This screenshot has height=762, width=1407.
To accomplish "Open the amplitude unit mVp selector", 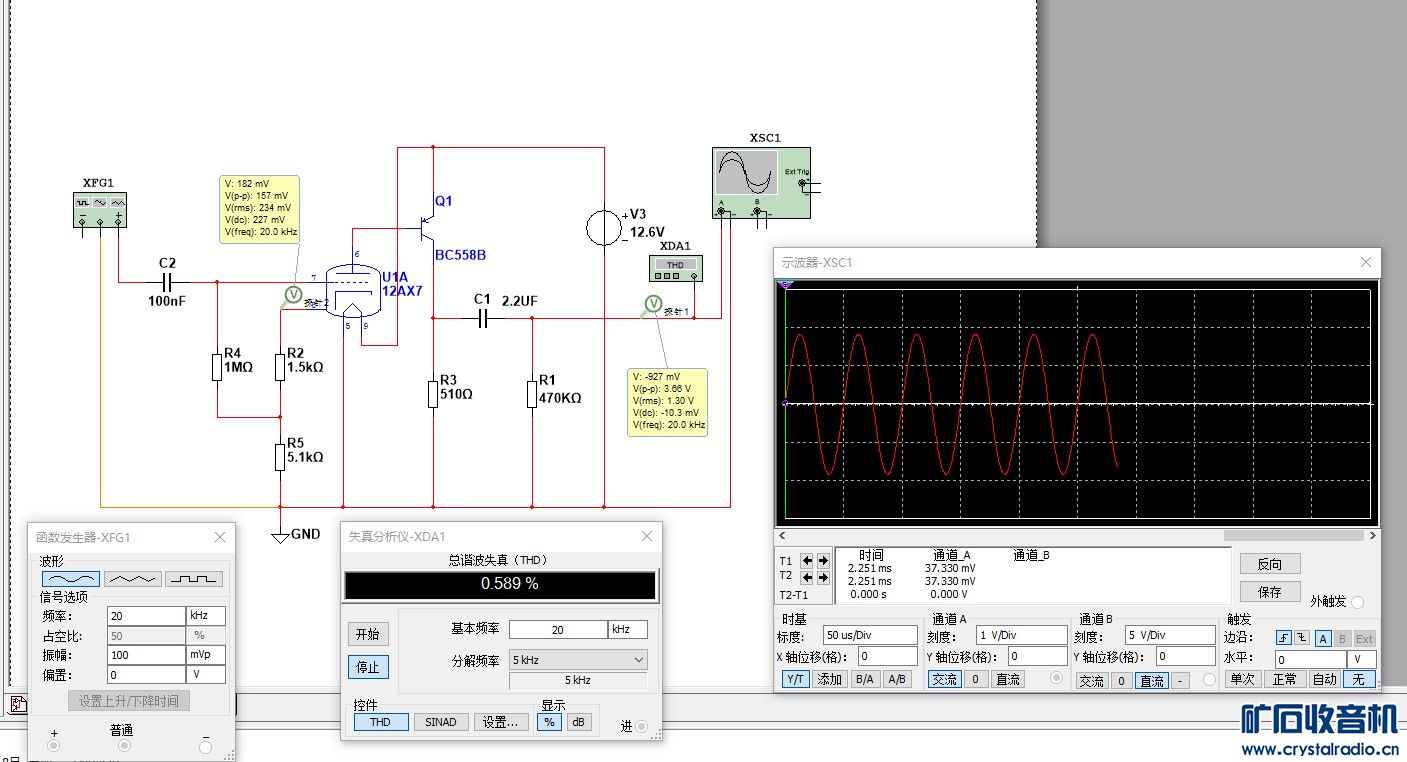I will (205, 655).
